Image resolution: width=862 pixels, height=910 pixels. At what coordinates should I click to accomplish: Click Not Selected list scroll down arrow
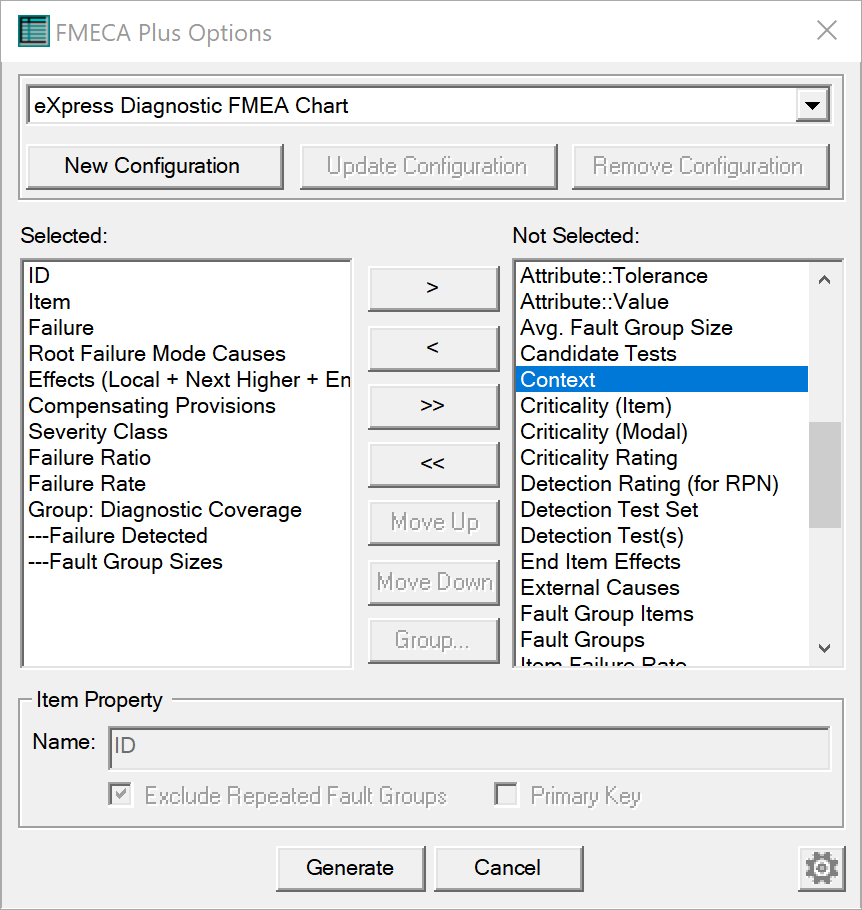point(824,648)
